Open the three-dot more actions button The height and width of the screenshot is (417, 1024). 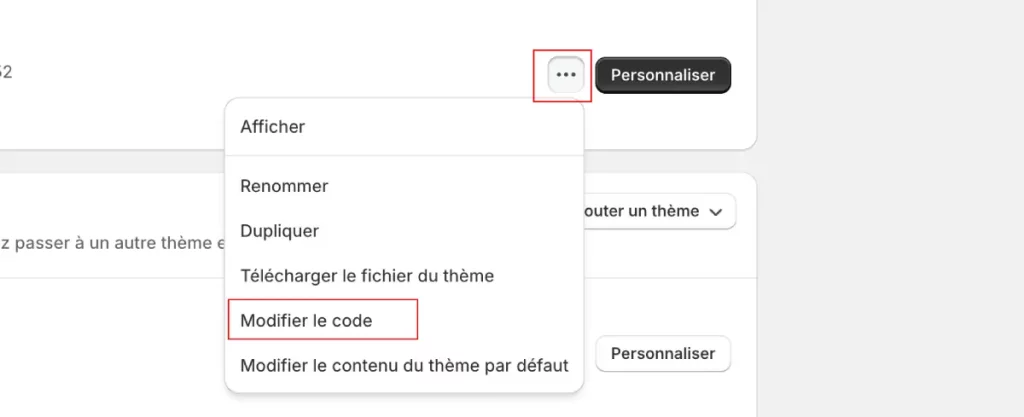pyautogui.click(x=566, y=75)
